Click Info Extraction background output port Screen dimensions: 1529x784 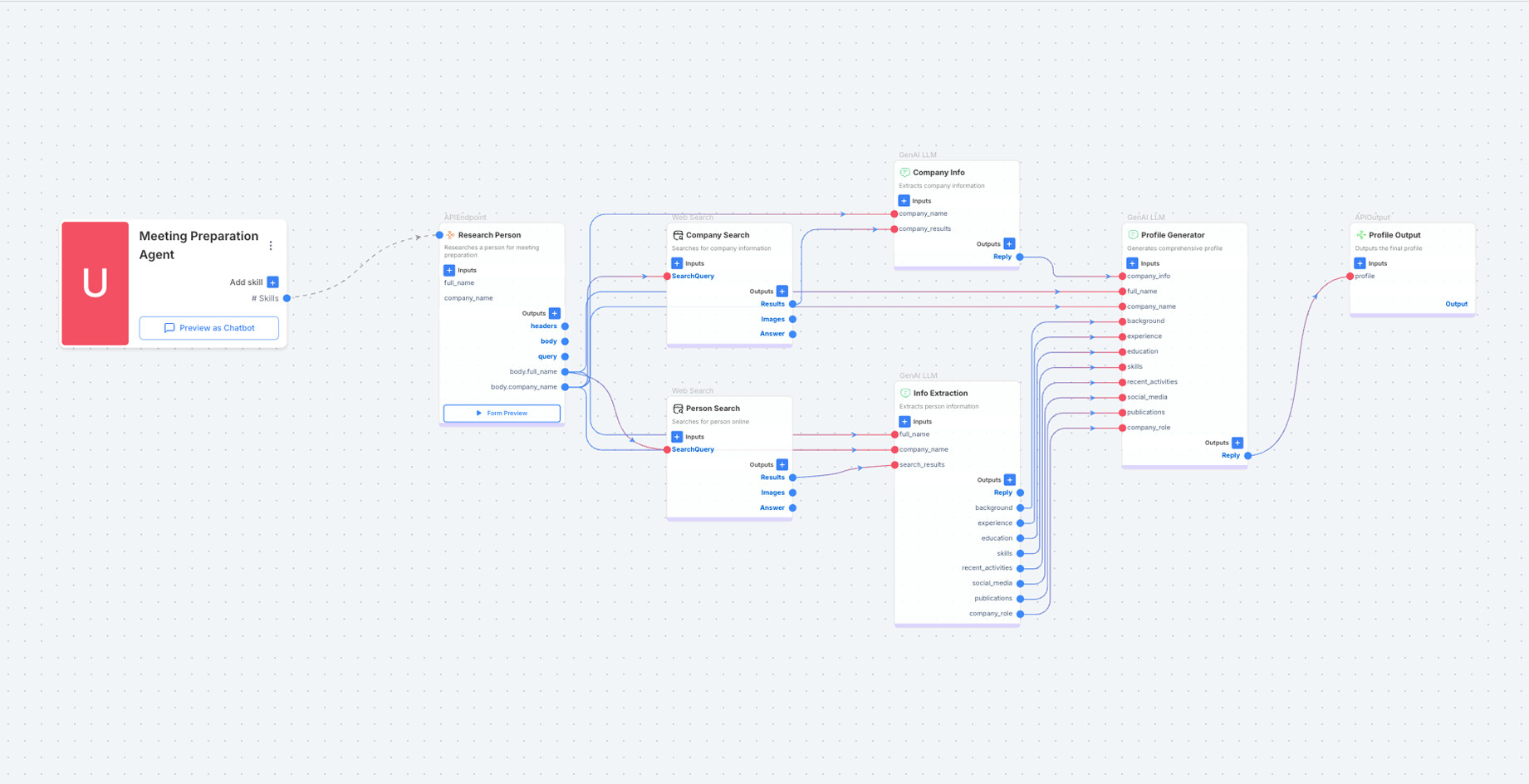[x=1020, y=508]
